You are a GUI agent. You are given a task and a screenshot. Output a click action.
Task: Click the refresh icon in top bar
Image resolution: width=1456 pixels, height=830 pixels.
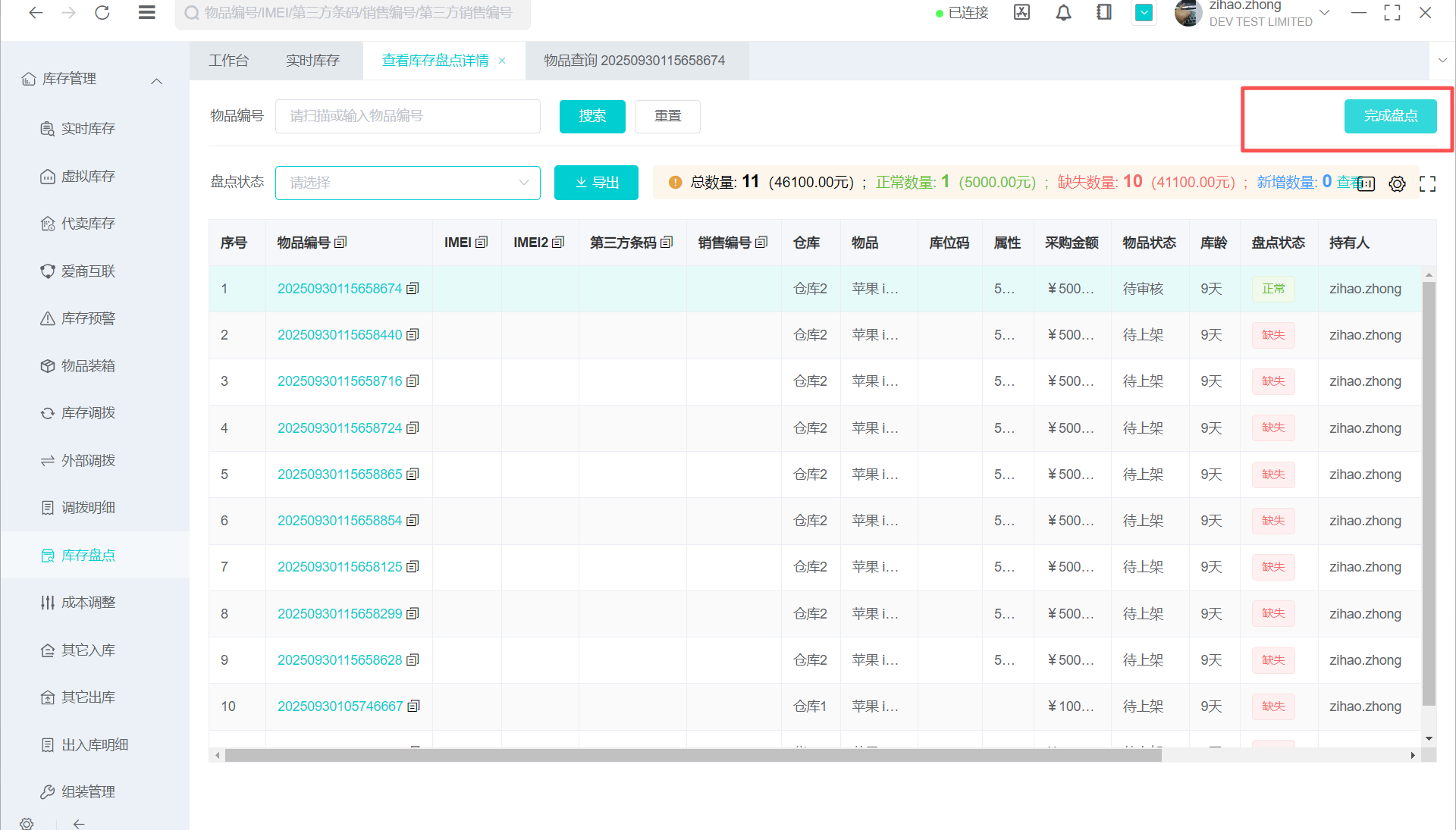(x=102, y=13)
